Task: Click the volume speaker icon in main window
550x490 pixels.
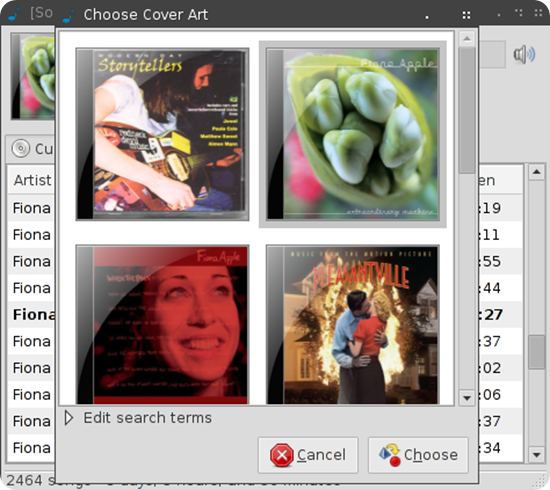Action: (x=524, y=54)
